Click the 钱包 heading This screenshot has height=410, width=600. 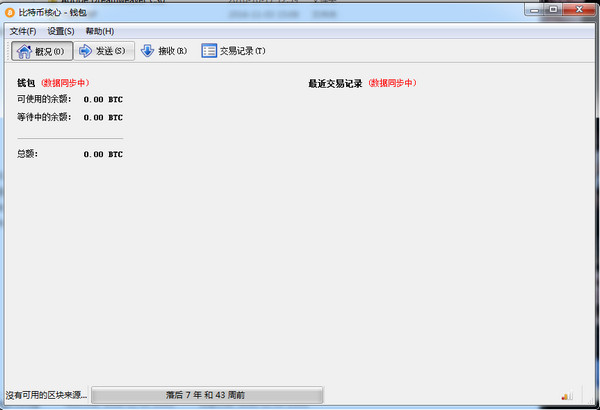26,83
